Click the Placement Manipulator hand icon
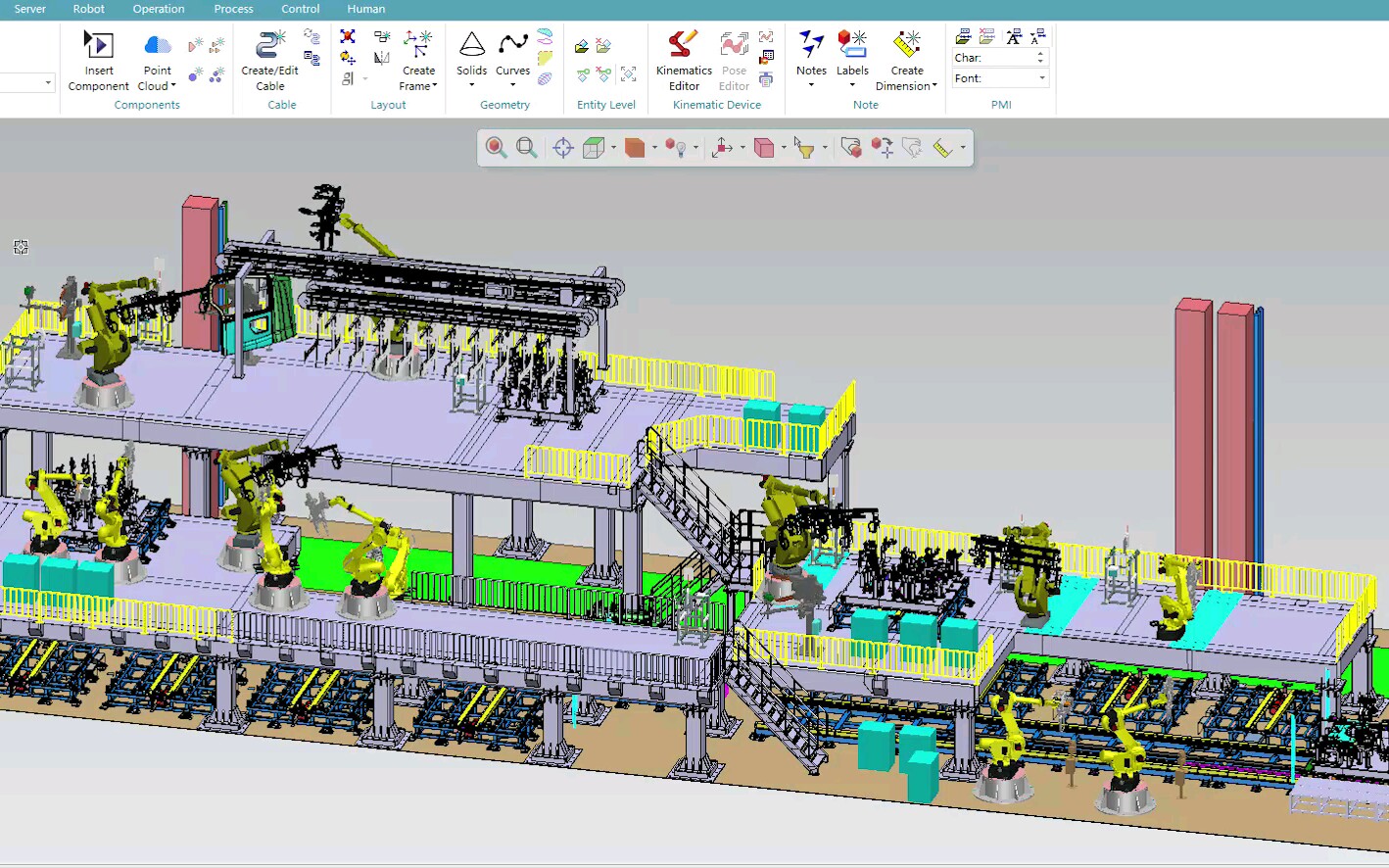This screenshot has width=1389, height=868. tap(850, 148)
